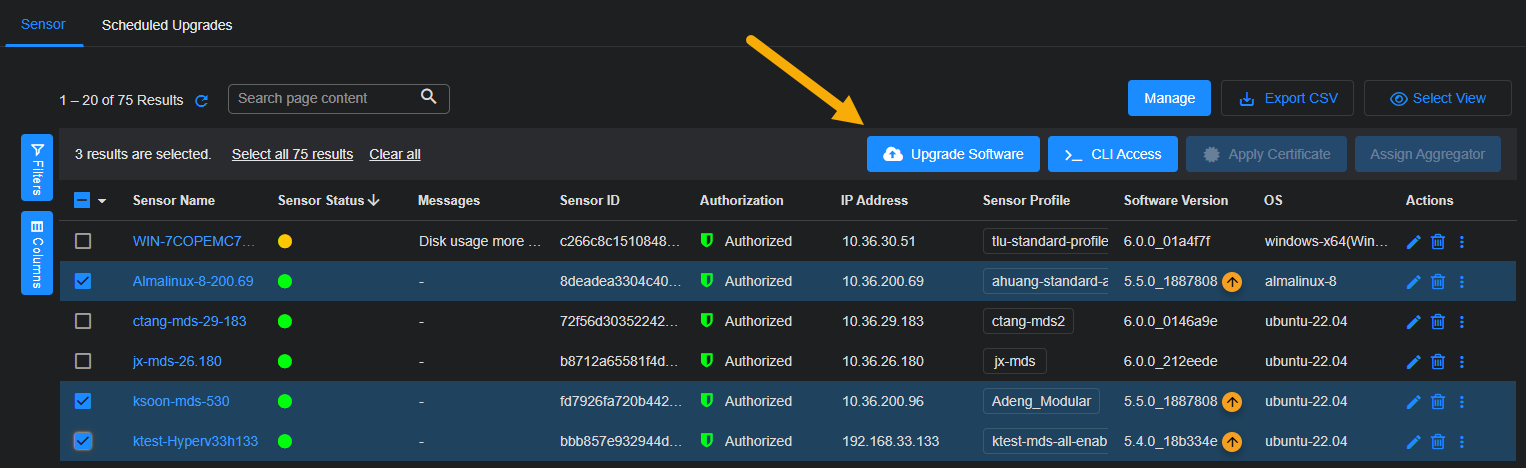
Task: Click Select all 75 results link
Action: (292, 154)
